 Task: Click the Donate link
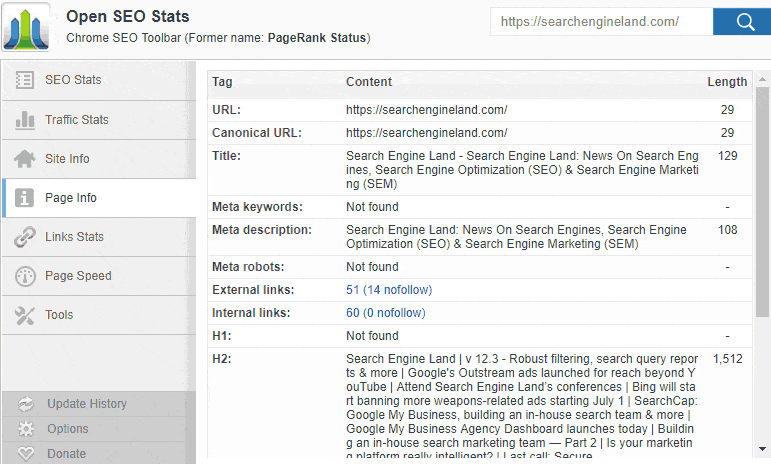point(66,454)
